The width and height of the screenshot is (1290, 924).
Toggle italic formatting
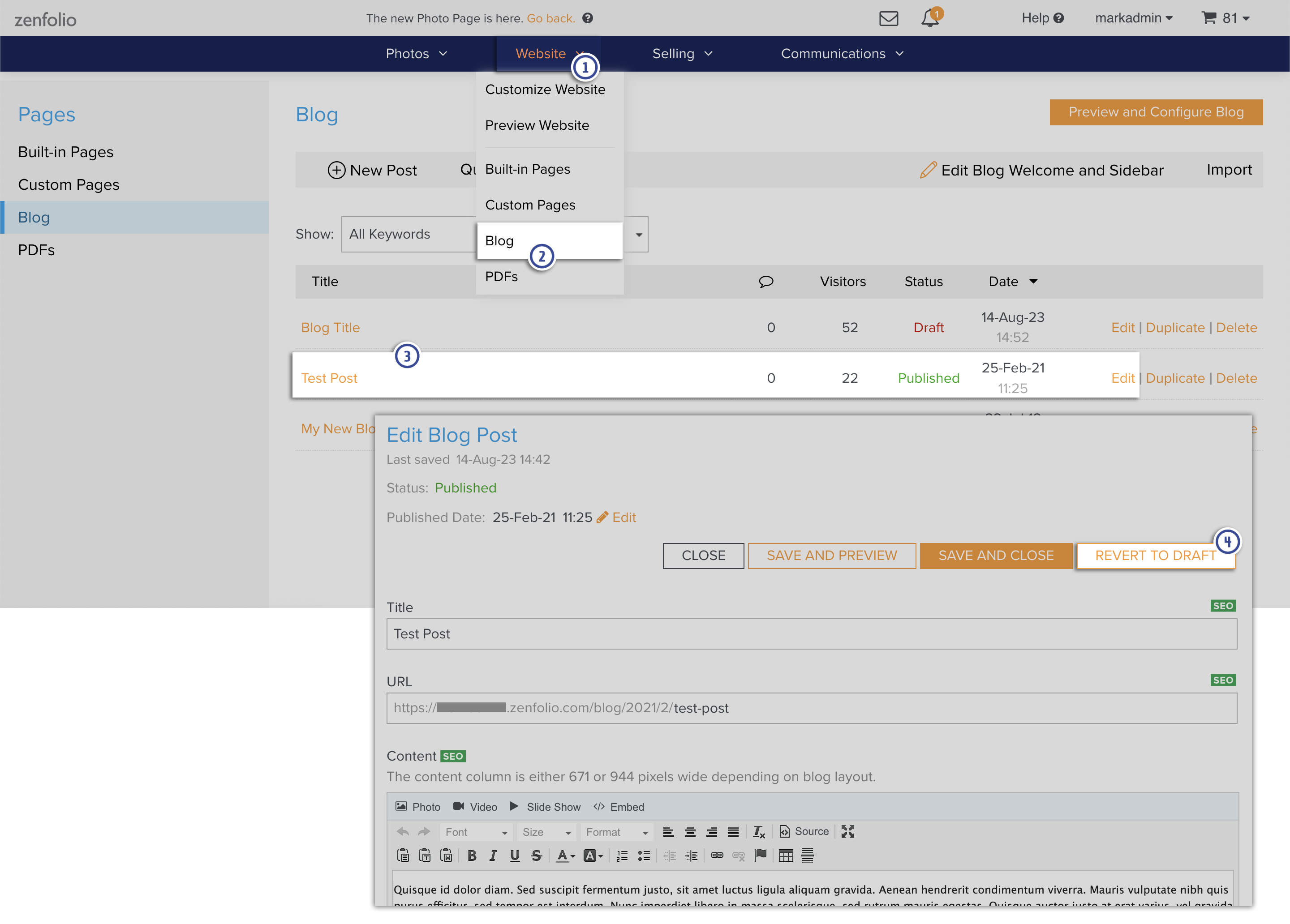point(493,855)
